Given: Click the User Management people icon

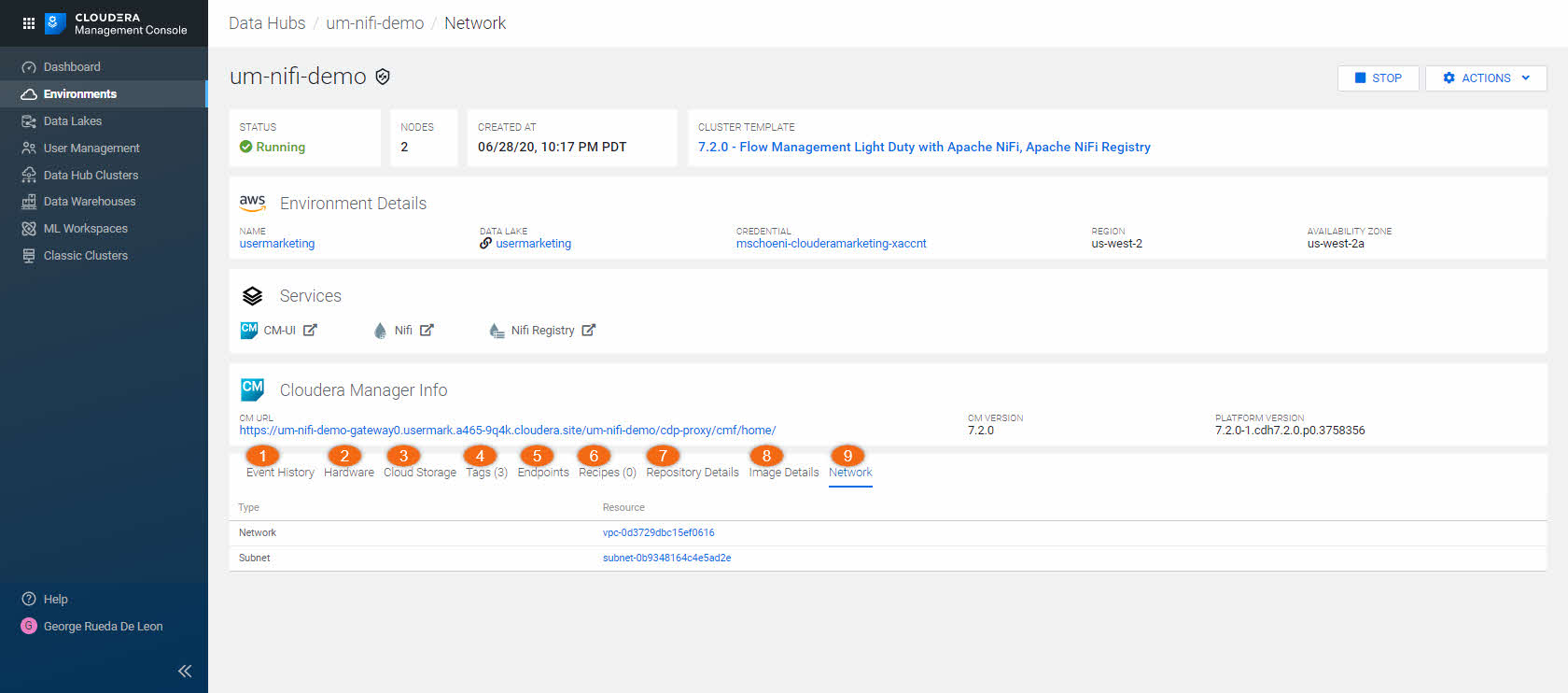Looking at the screenshot, I should coord(29,148).
